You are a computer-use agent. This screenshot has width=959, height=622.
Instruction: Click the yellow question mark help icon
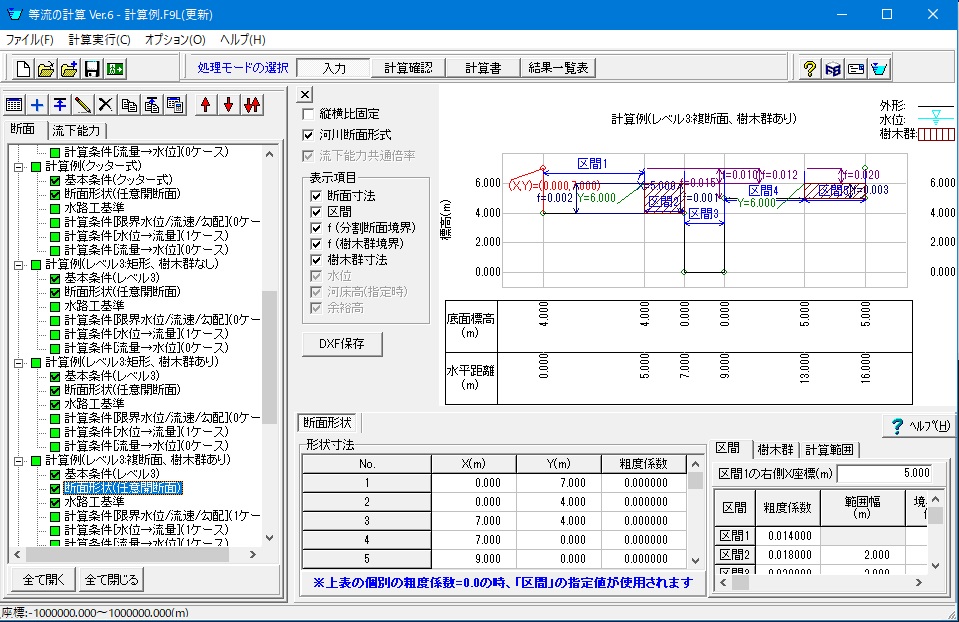point(811,69)
